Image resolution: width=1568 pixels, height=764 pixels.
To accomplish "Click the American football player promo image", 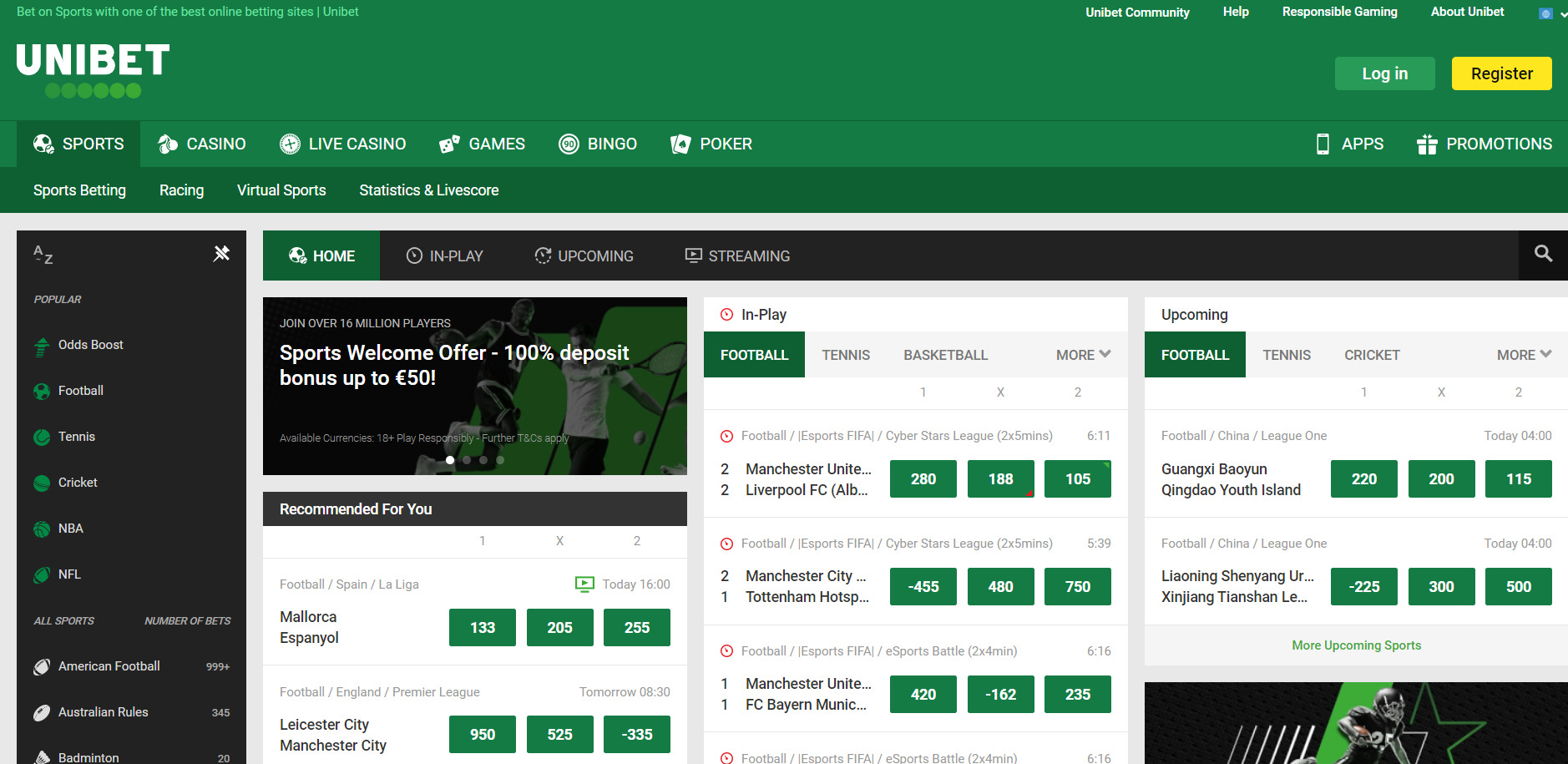I will (1356, 723).
